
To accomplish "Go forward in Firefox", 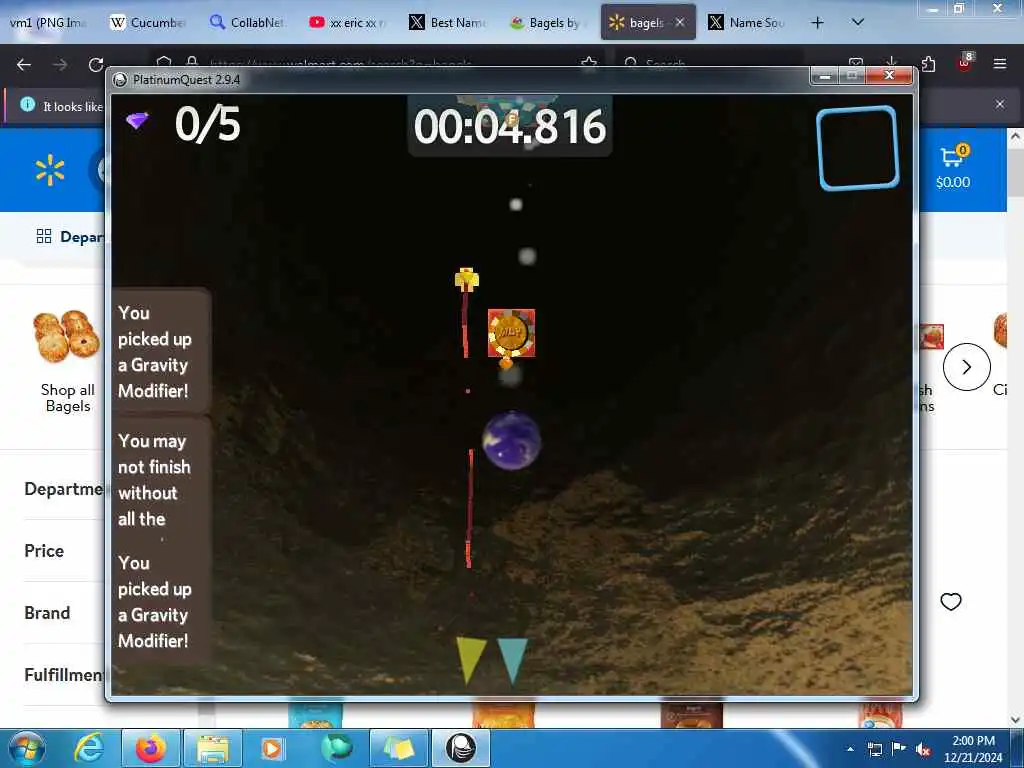I will [60, 64].
